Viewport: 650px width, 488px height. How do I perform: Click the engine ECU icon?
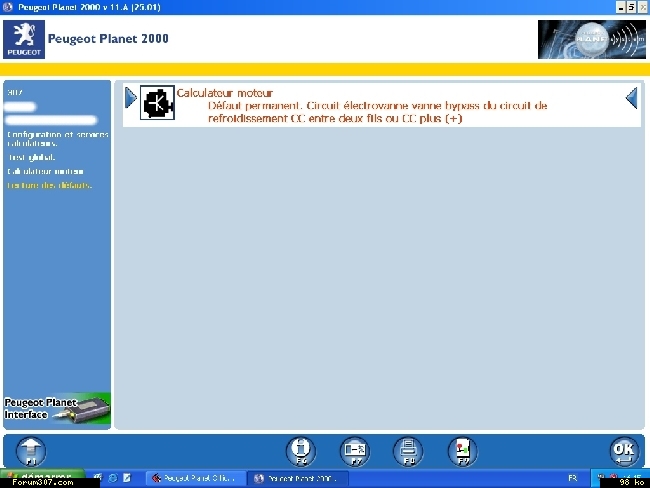click(x=157, y=104)
